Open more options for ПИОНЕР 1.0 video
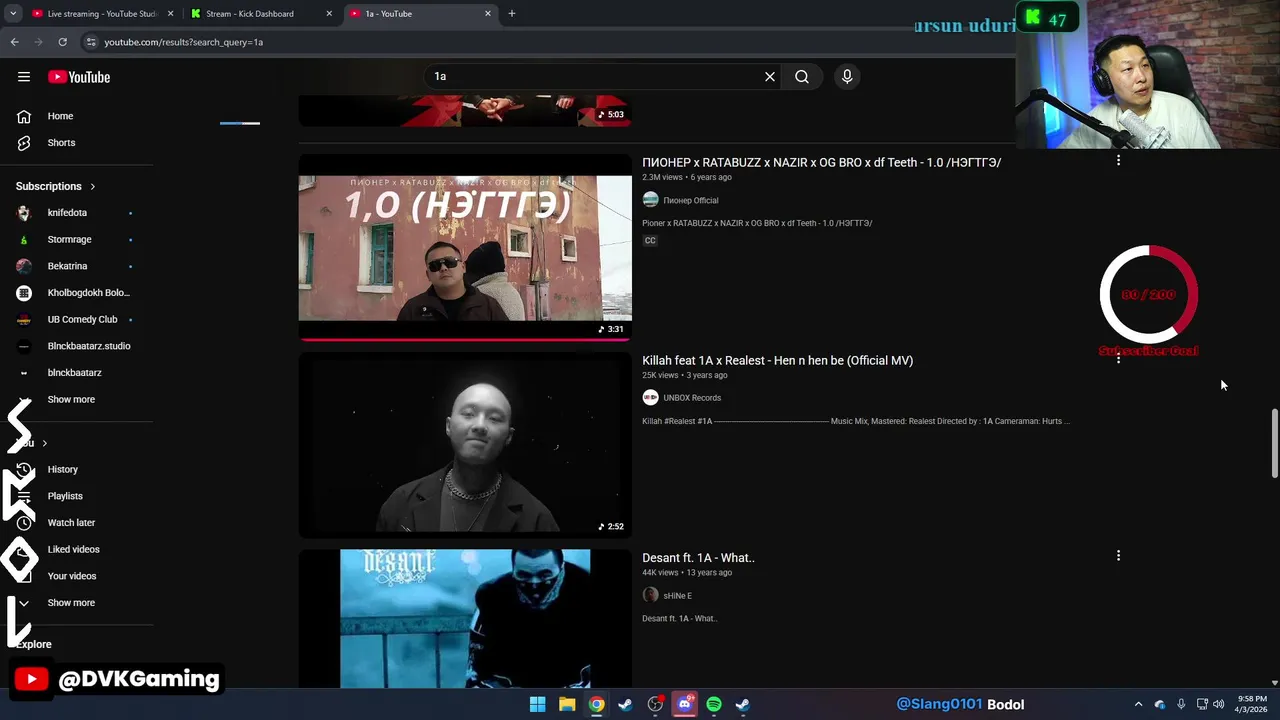This screenshot has height=720, width=1280. coord(1118,160)
